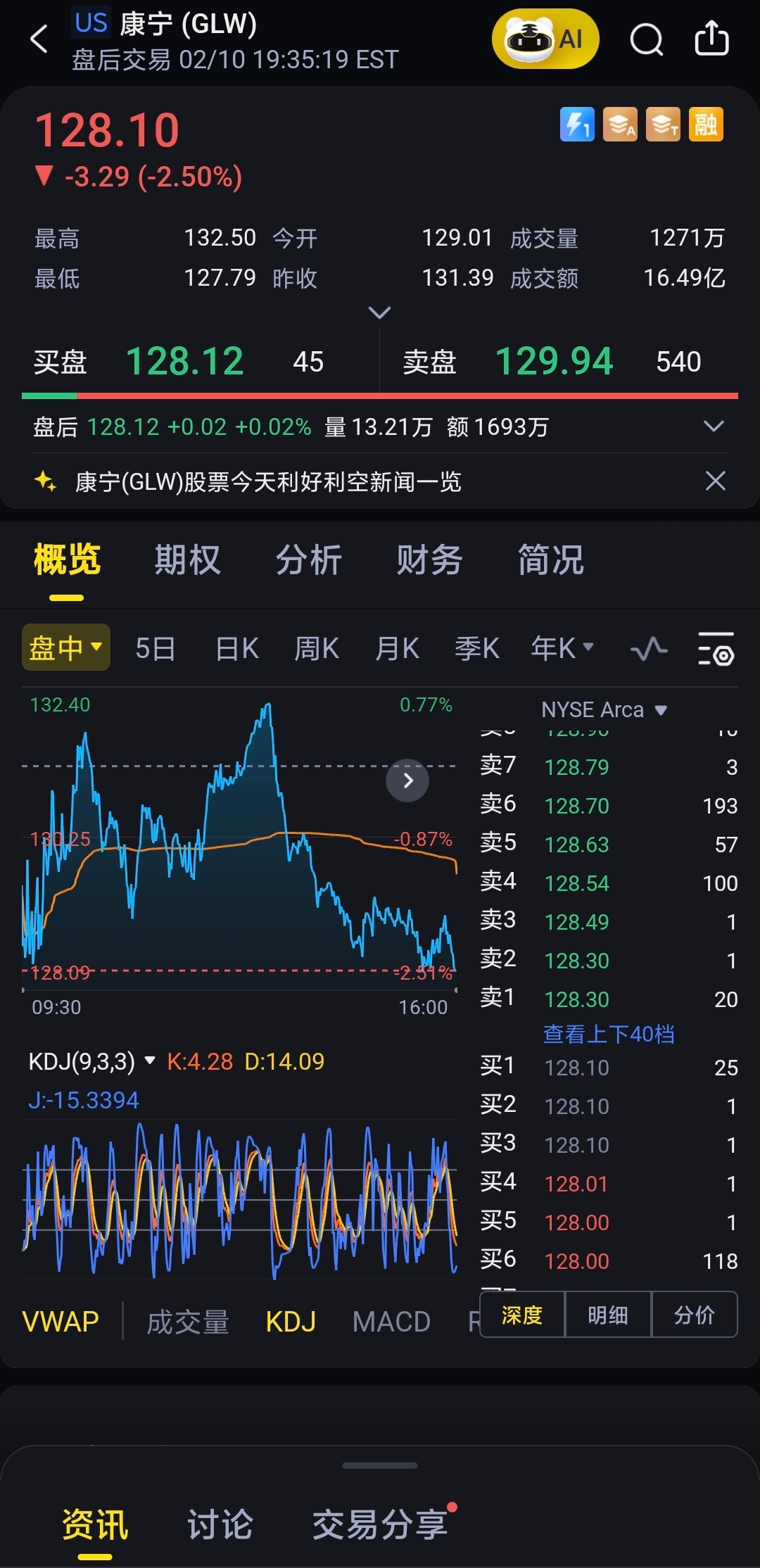Open the AI assistant button

point(545,39)
